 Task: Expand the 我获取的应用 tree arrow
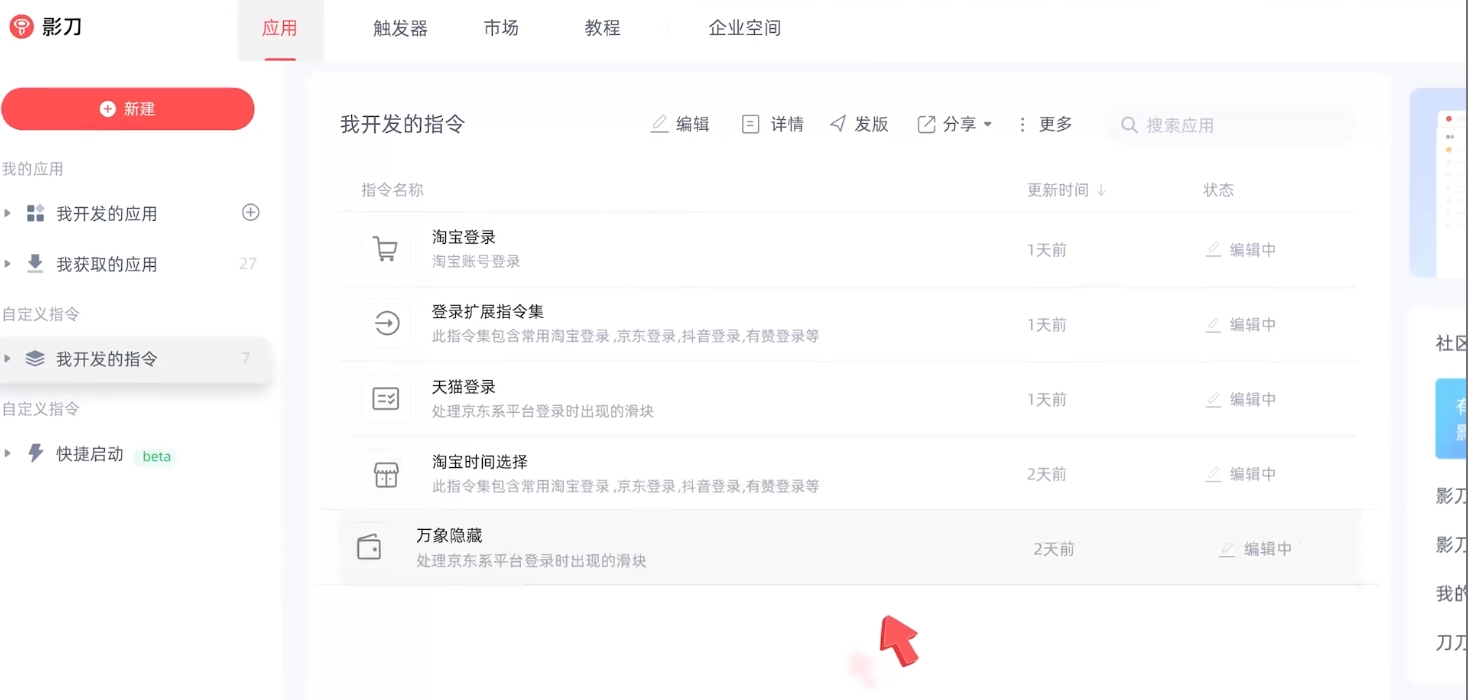pyautogui.click(x=8, y=264)
